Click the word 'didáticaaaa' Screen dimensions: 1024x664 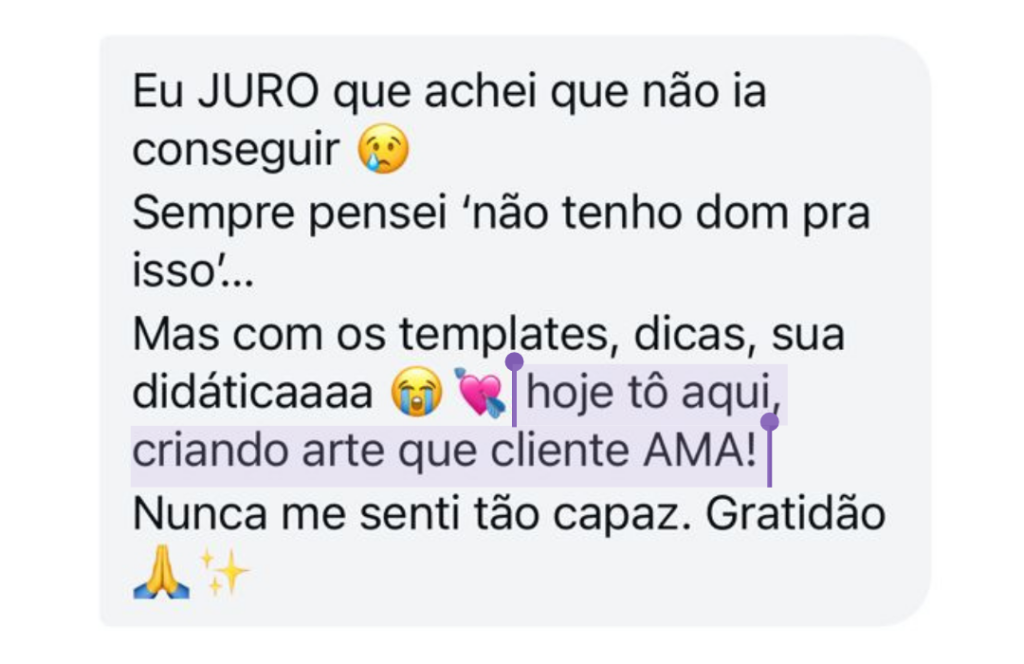click(253, 392)
